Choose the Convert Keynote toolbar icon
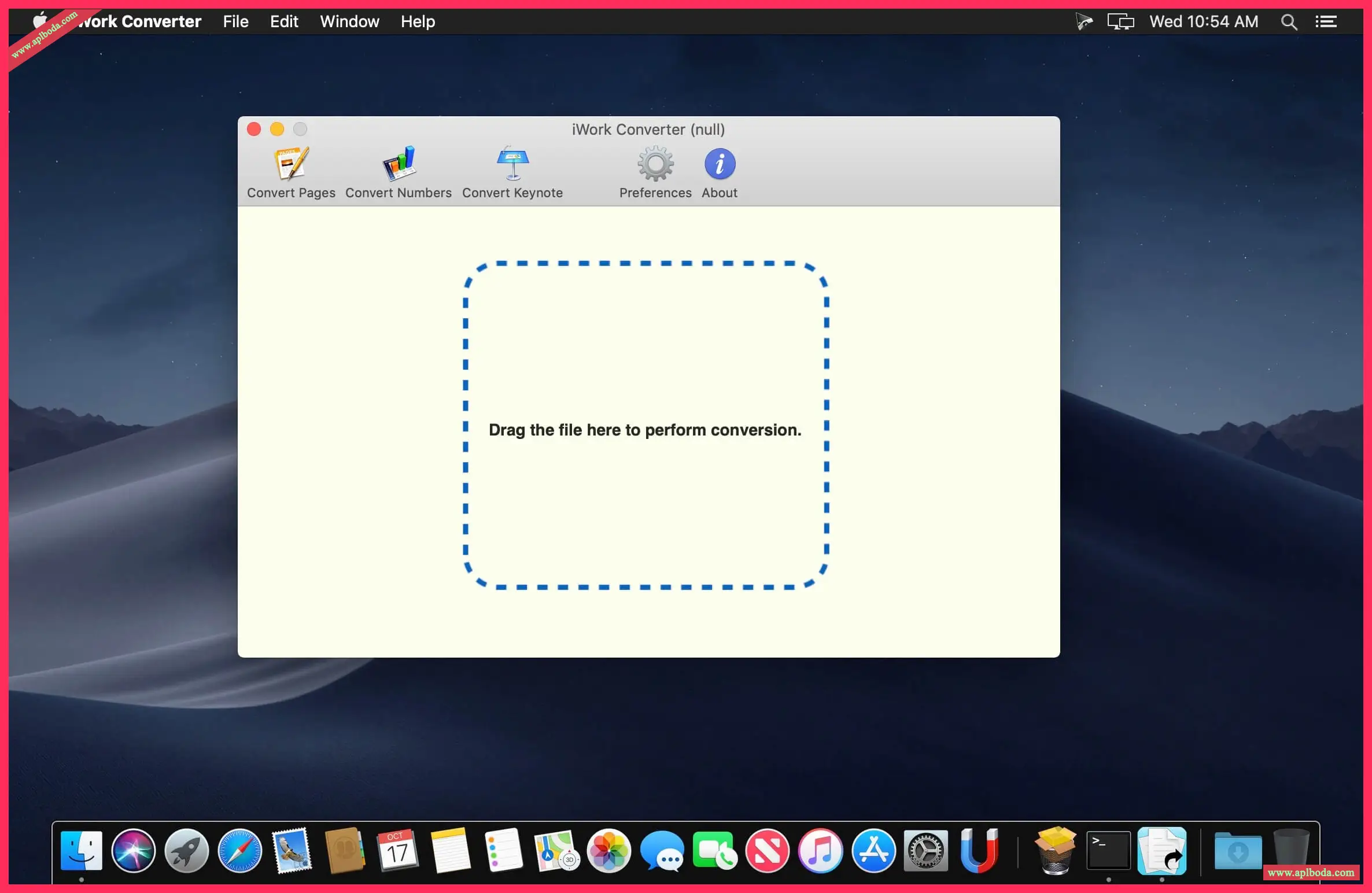The height and width of the screenshot is (893, 1372). [512, 164]
